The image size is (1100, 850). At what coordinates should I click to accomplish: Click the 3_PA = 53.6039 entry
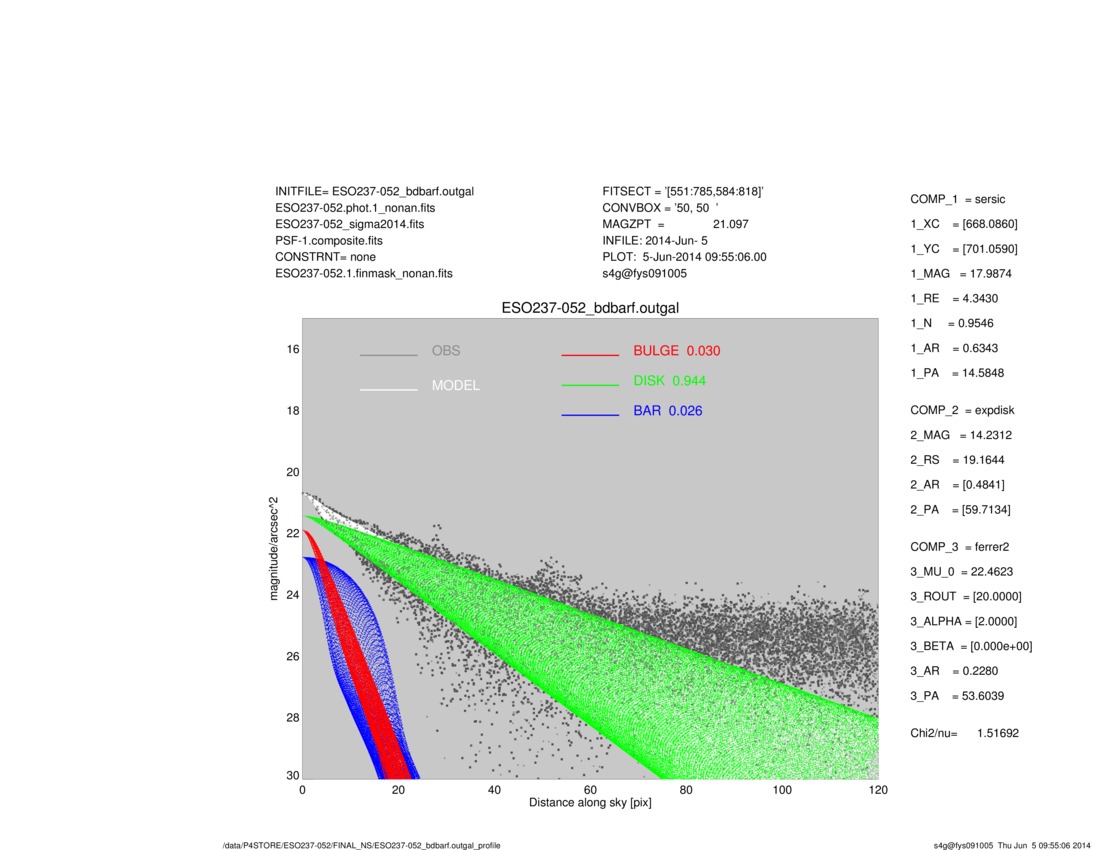click(x=957, y=696)
